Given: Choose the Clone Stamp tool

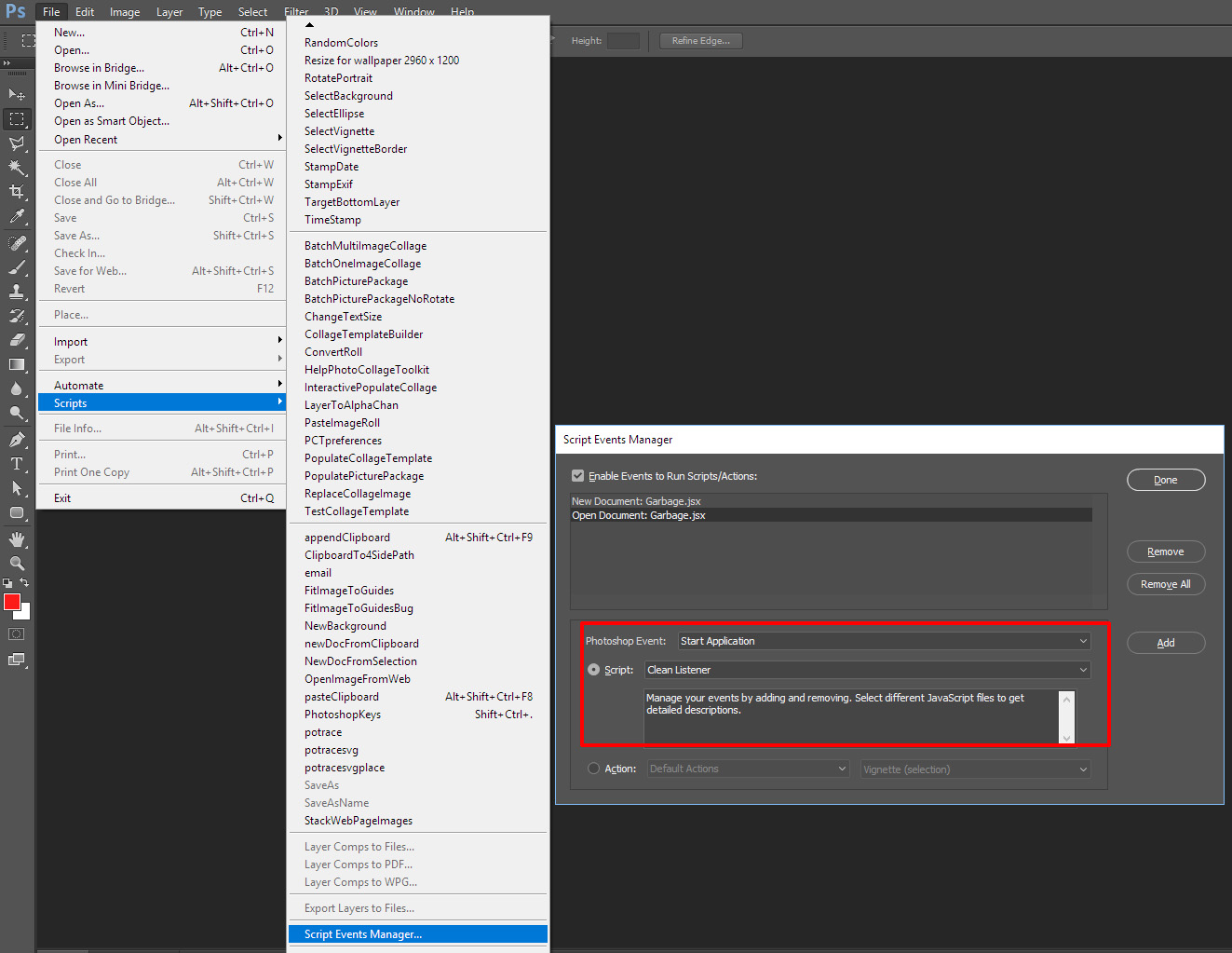Looking at the screenshot, I should (17, 293).
